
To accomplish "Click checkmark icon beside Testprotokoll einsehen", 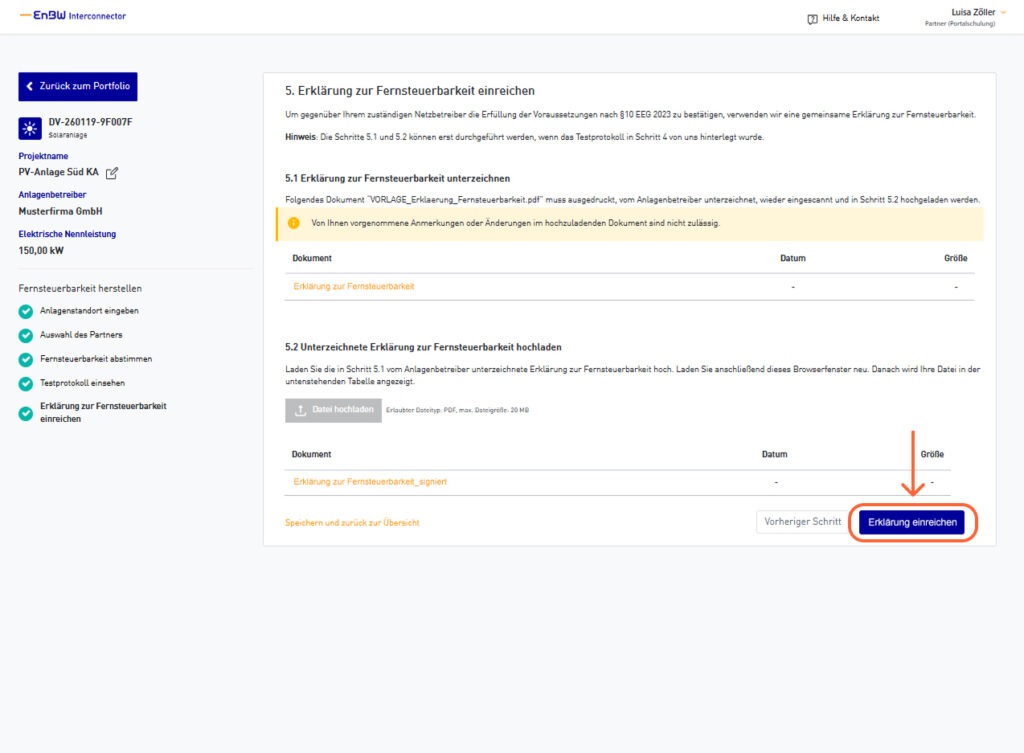I will pyautogui.click(x=26, y=383).
